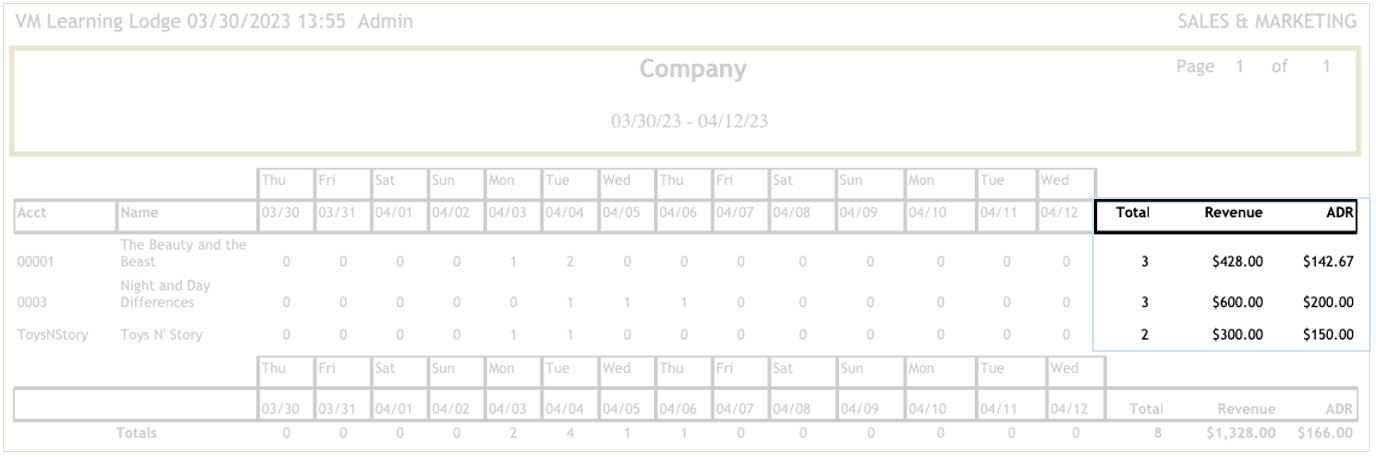Click the $600.00 revenue value
1376x457 pixels.
(1239, 302)
